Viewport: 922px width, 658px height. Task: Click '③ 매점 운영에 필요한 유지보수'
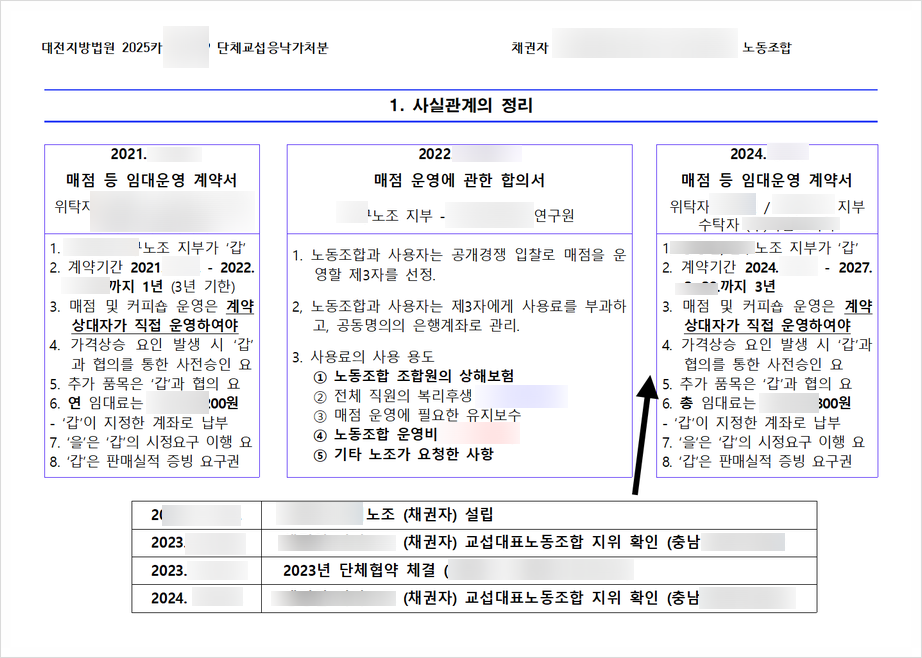click(x=417, y=416)
